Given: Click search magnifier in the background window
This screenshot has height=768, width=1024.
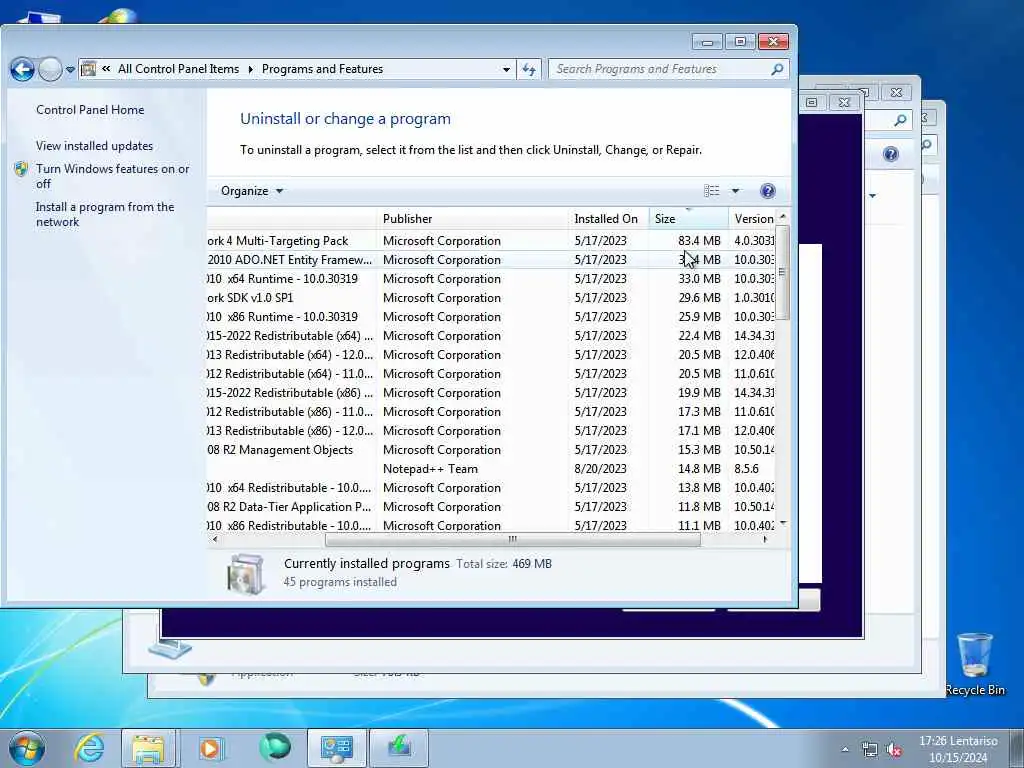Looking at the screenshot, I should click(900, 120).
